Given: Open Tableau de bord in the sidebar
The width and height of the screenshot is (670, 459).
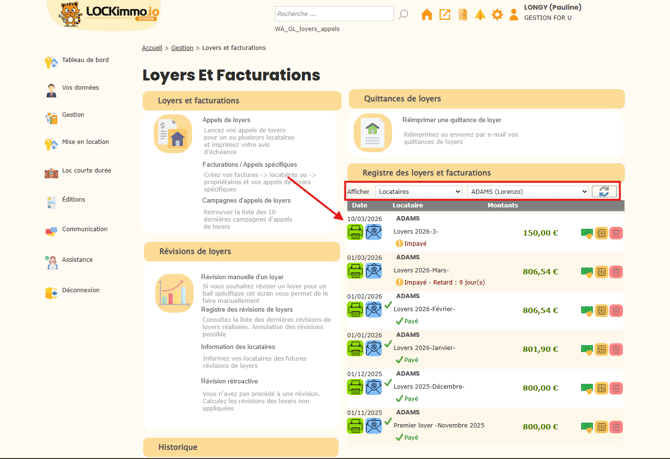Looking at the screenshot, I should coord(85,60).
